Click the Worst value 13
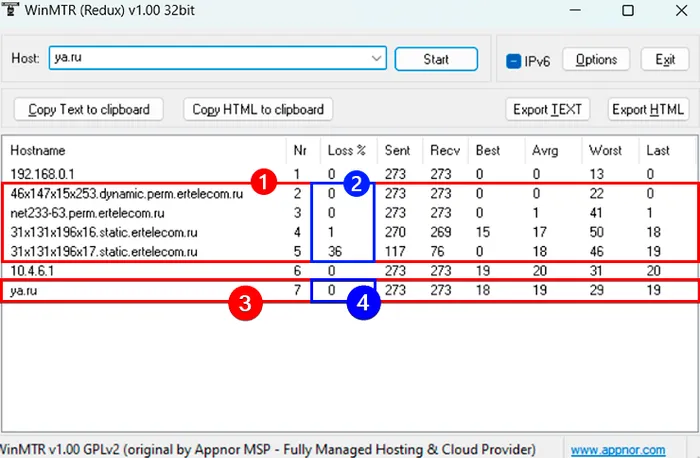Viewport: 700px width, 458px height. tap(596, 174)
